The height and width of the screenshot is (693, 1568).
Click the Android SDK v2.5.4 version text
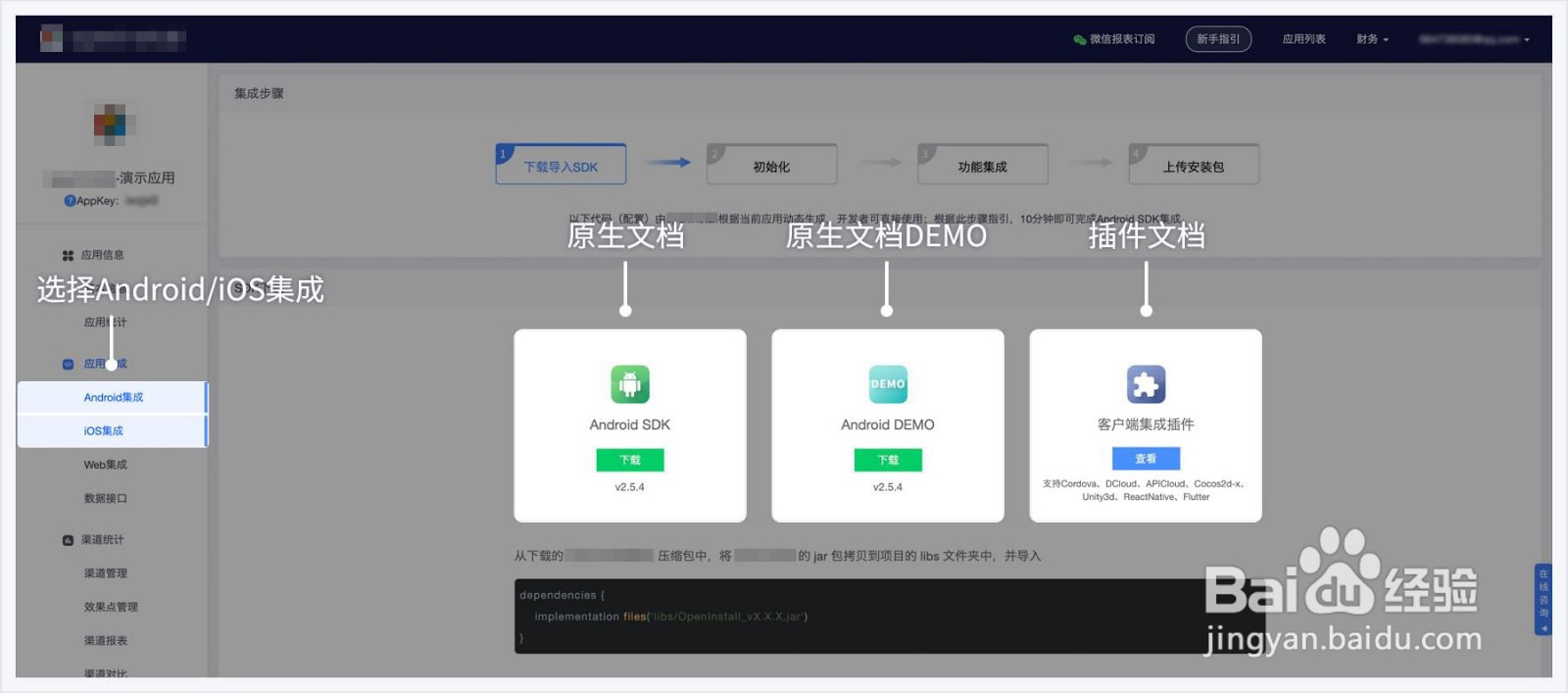tap(630, 487)
